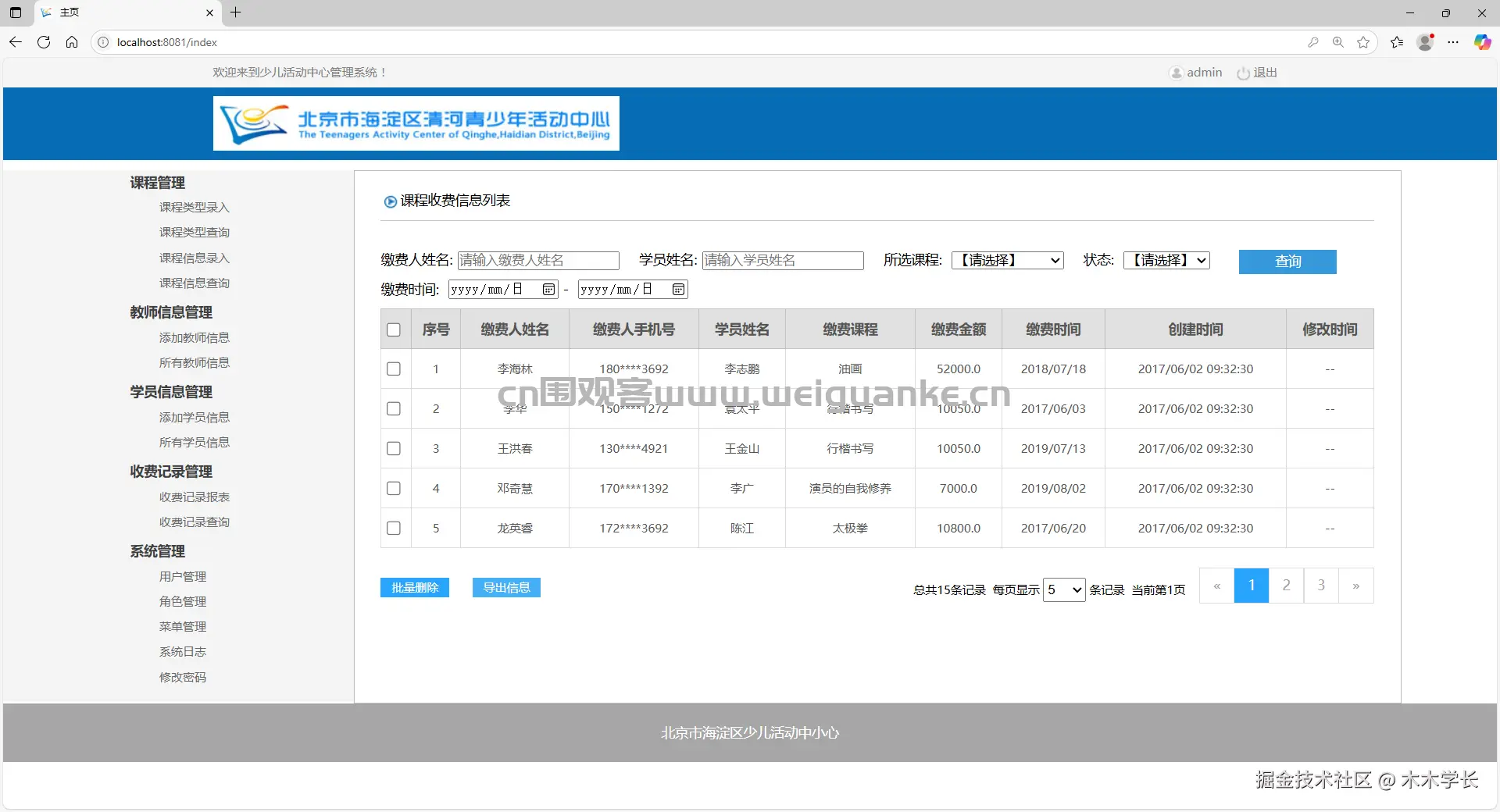Image resolution: width=1500 pixels, height=812 pixels.
Task: Click the browser back arrow
Action: pyautogui.click(x=16, y=42)
